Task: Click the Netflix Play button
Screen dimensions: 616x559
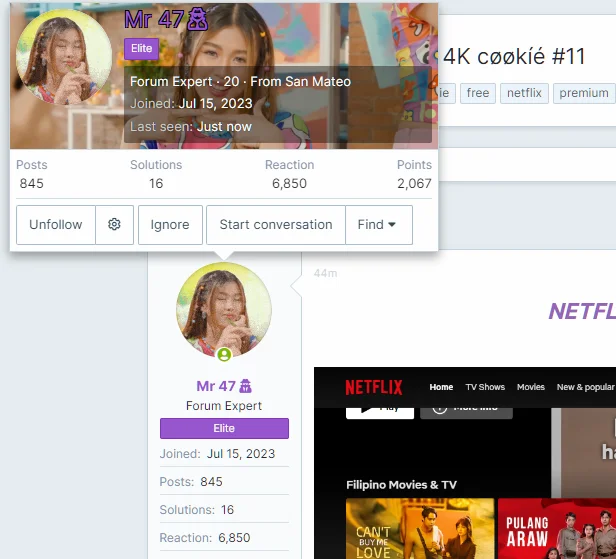Action: pos(380,413)
